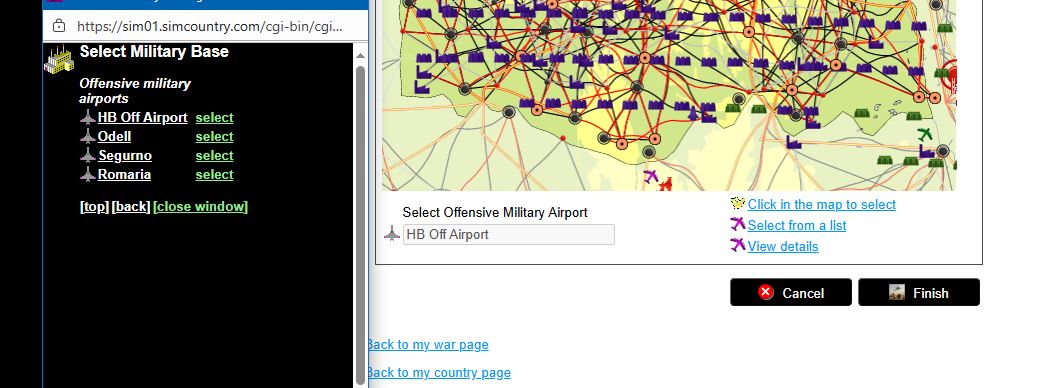Click the picture icon on the Finish button
The width and height of the screenshot is (1050, 388).
coord(897,292)
